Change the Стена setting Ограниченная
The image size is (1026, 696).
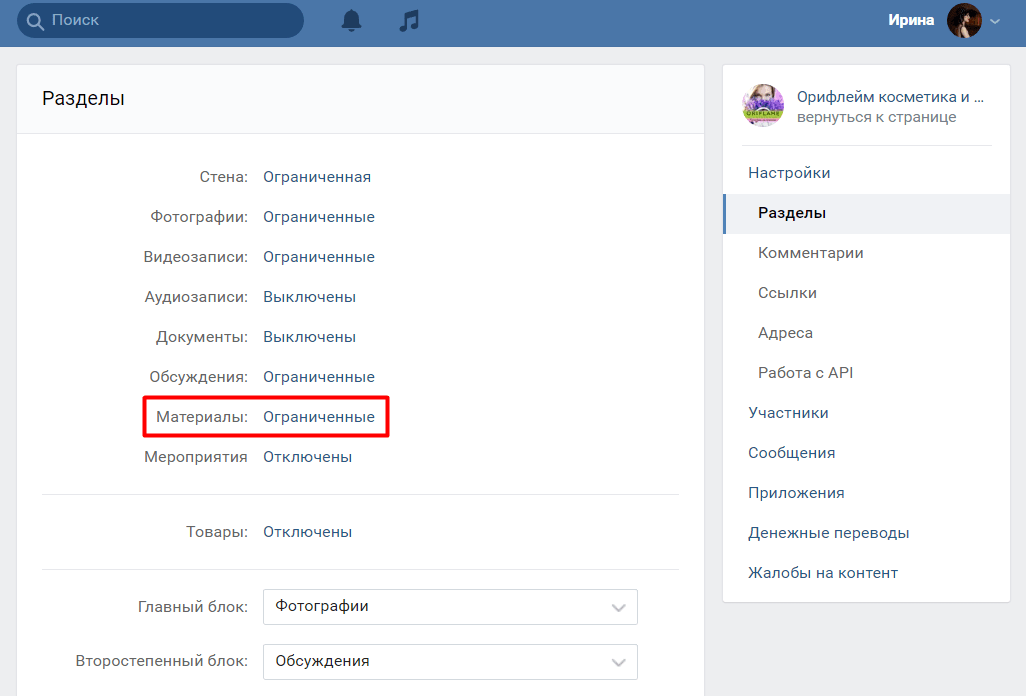point(317,177)
